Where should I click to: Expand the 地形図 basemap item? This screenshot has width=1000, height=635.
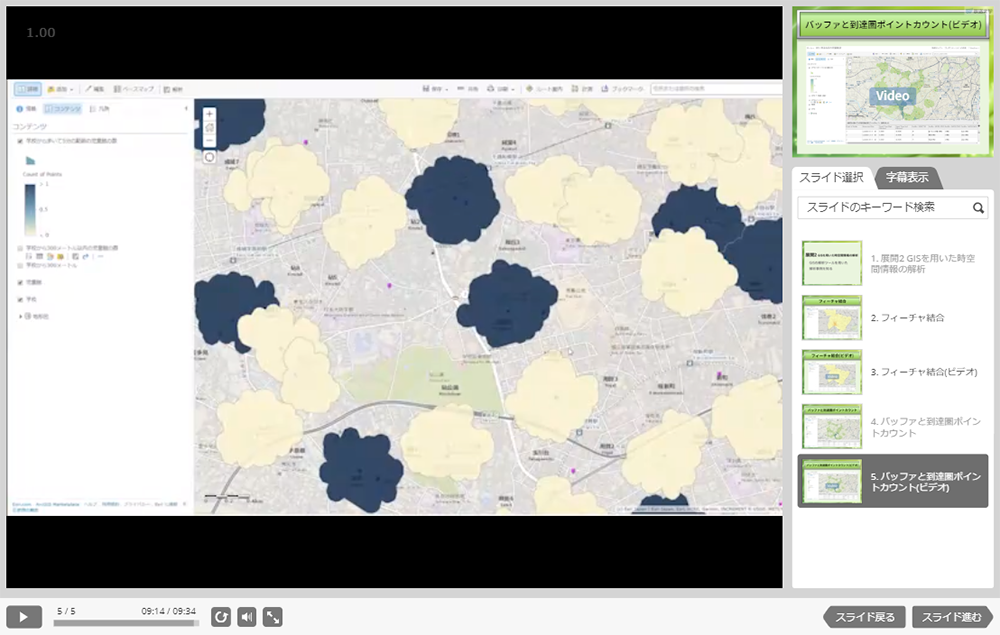coord(21,314)
